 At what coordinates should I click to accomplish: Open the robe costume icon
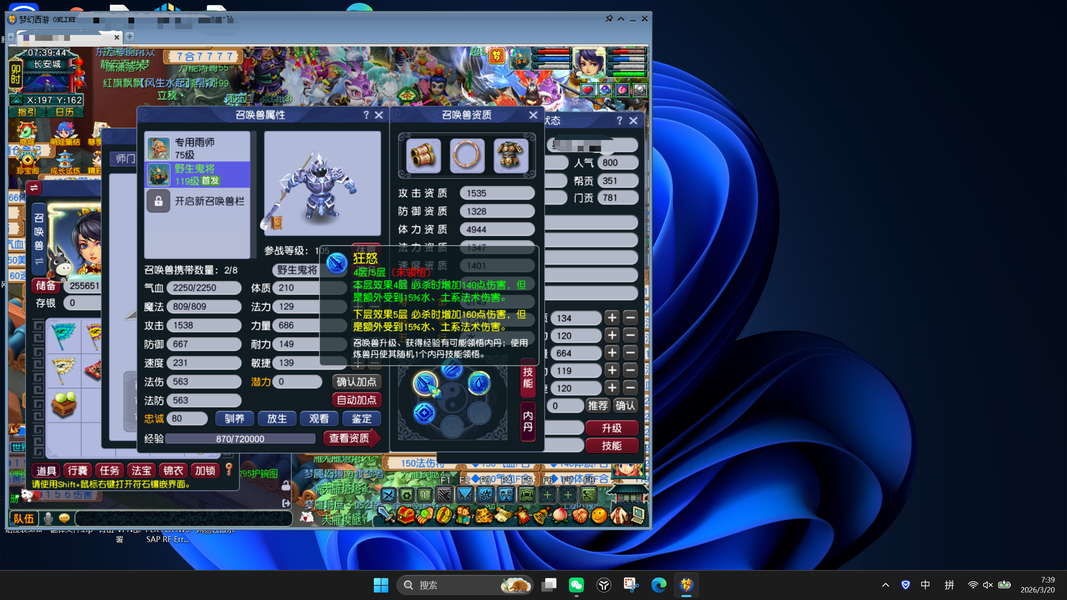coord(619,515)
